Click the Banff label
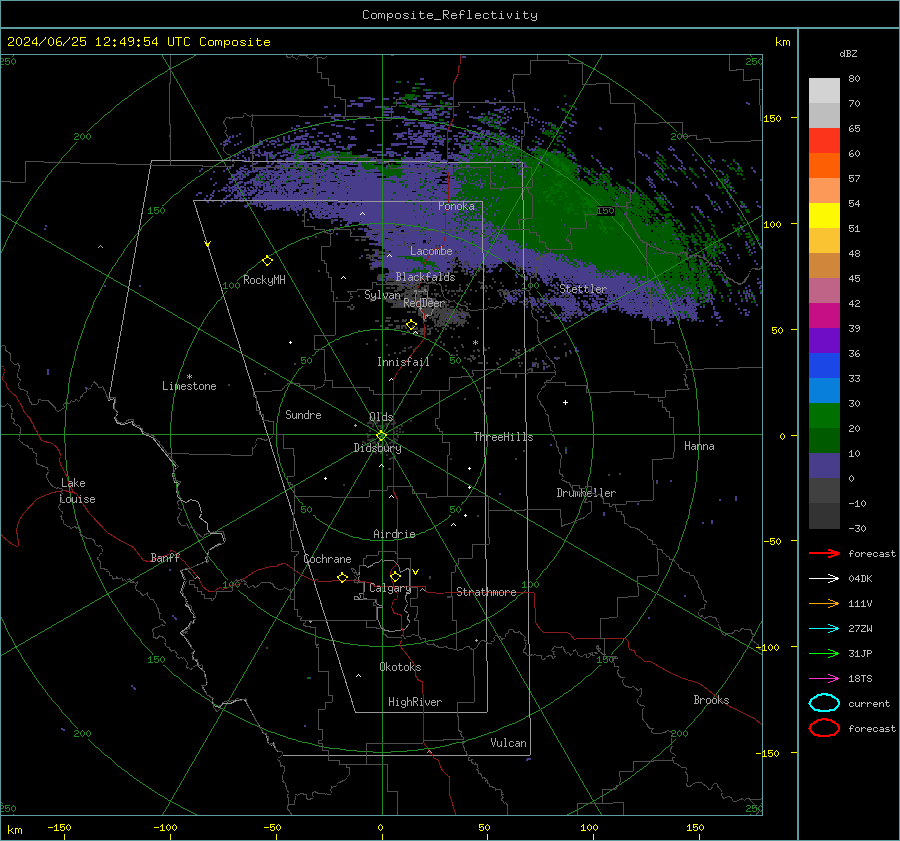900x841 pixels. coord(165,557)
